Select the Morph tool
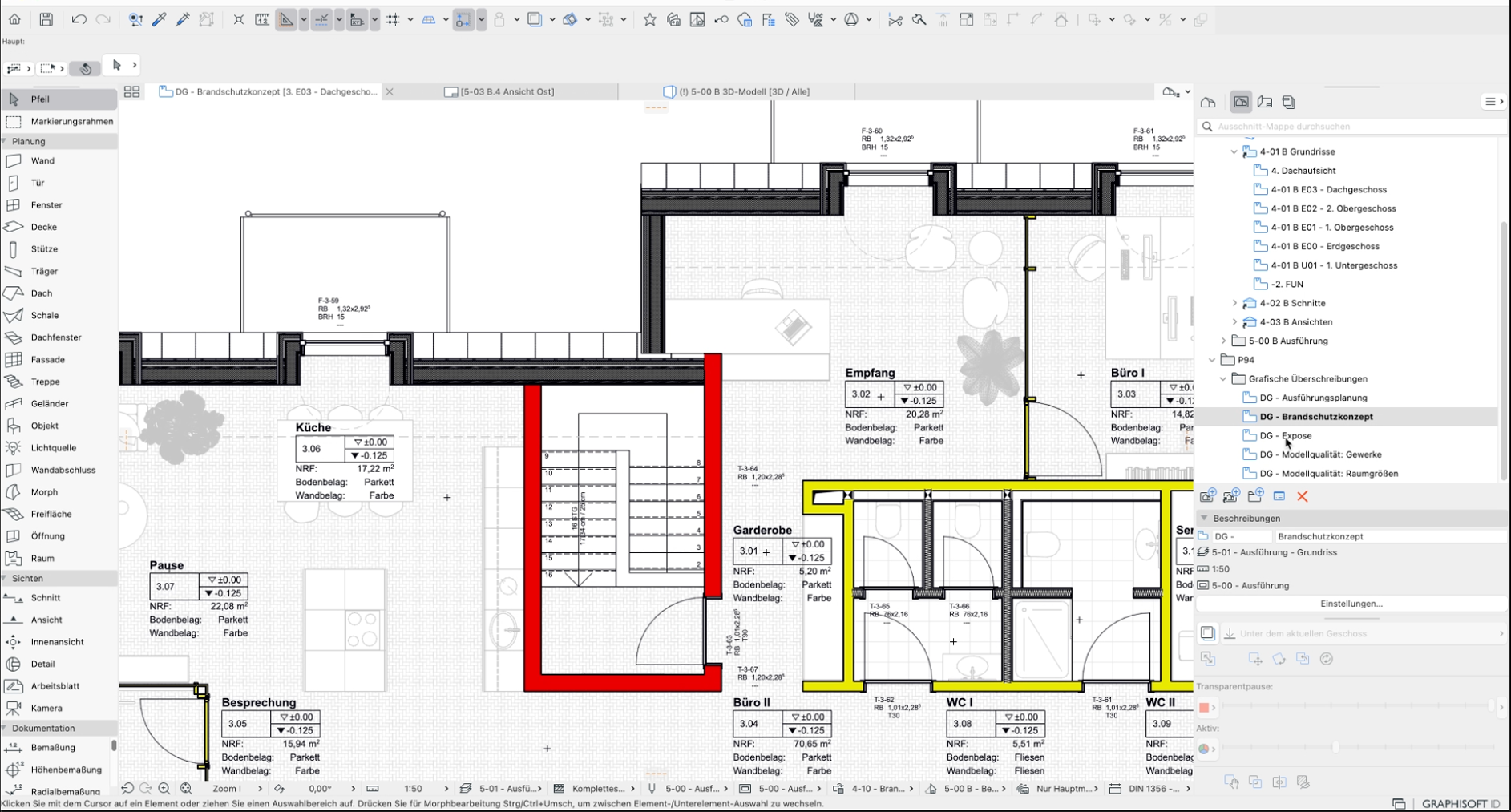Image resolution: width=1511 pixels, height=812 pixels. coord(59,492)
